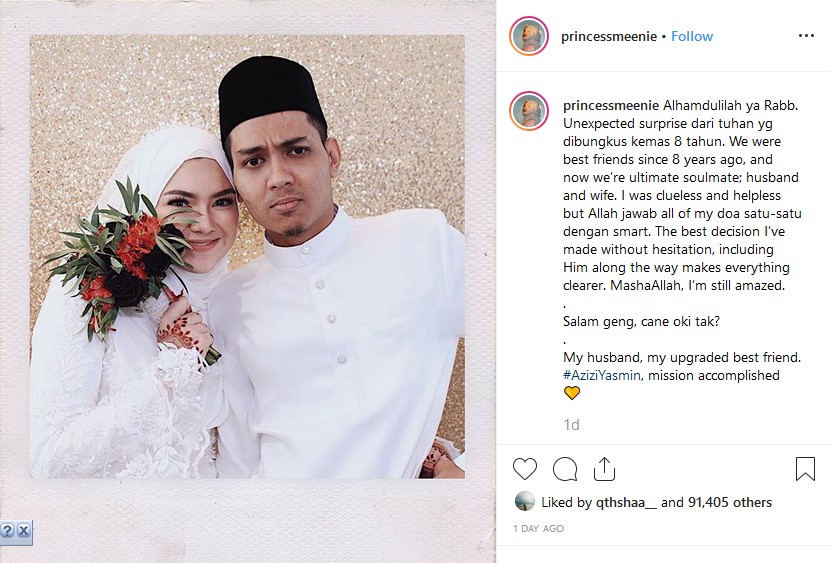The height and width of the screenshot is (563, 831).
Task: Open the comment bubble icon
Action: [x=564, y=469]
